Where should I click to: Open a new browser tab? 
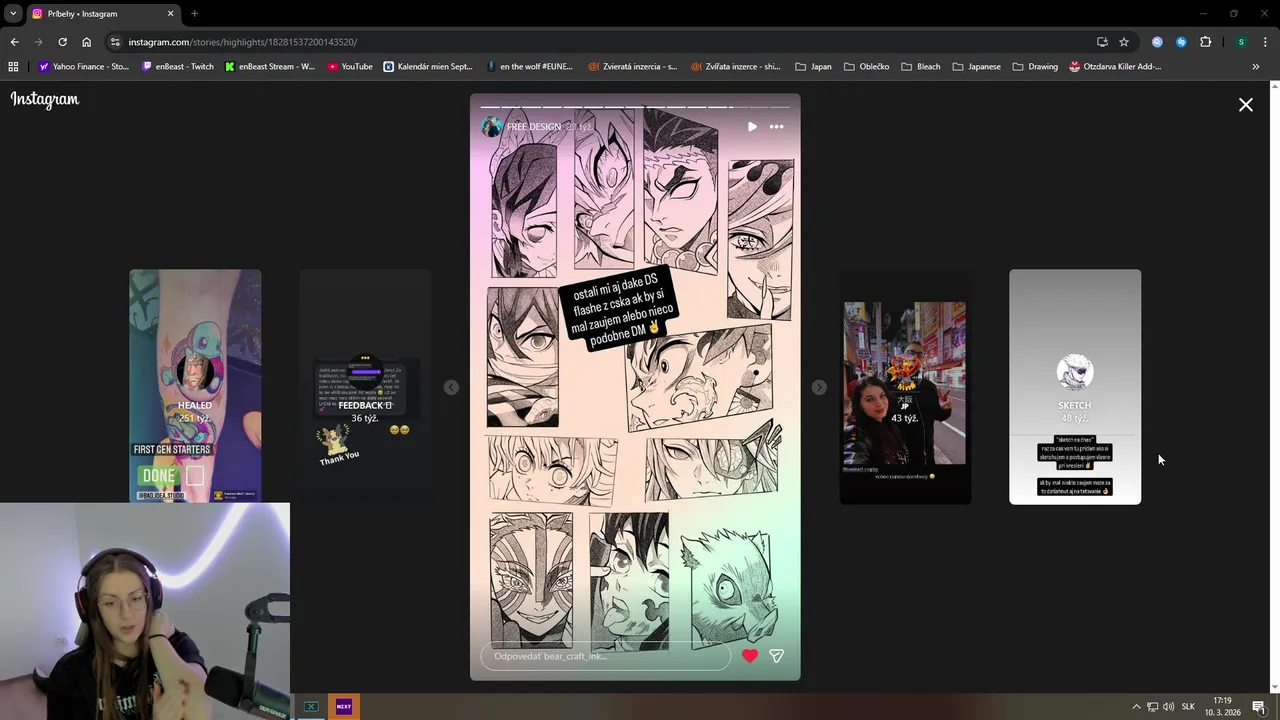click(x=194, y=13)
